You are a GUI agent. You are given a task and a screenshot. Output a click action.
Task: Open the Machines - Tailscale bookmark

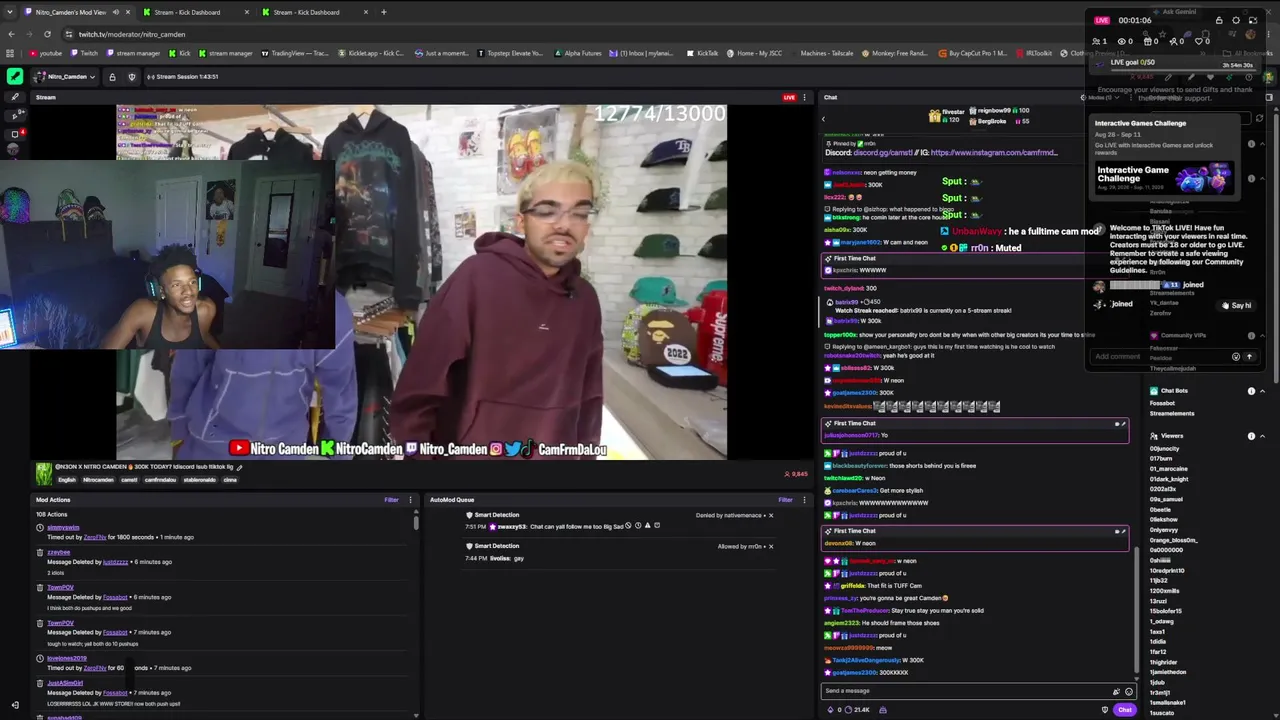822,53
